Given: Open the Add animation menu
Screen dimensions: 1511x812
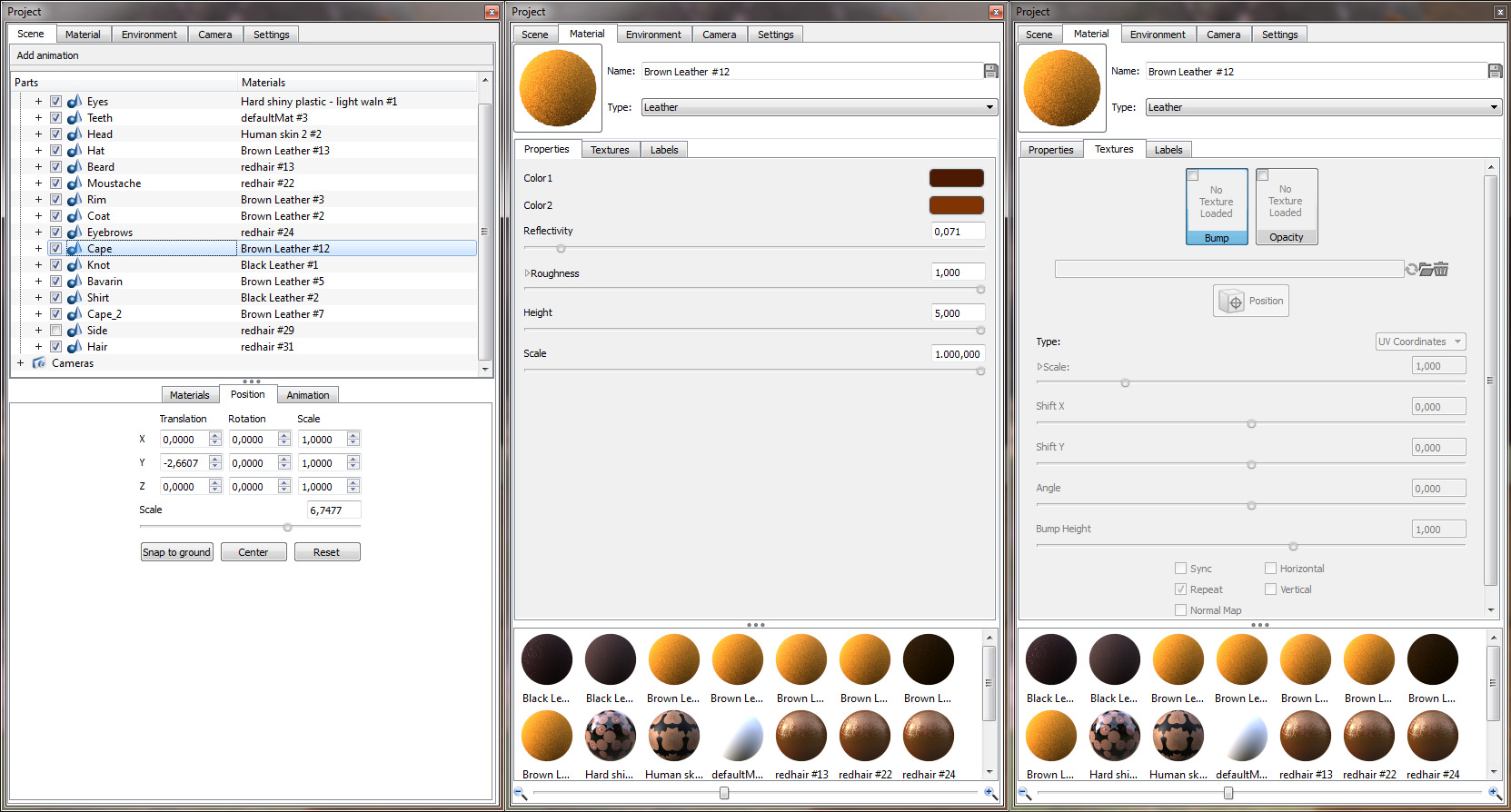Looking at the screenshot, I should point(48,55).
